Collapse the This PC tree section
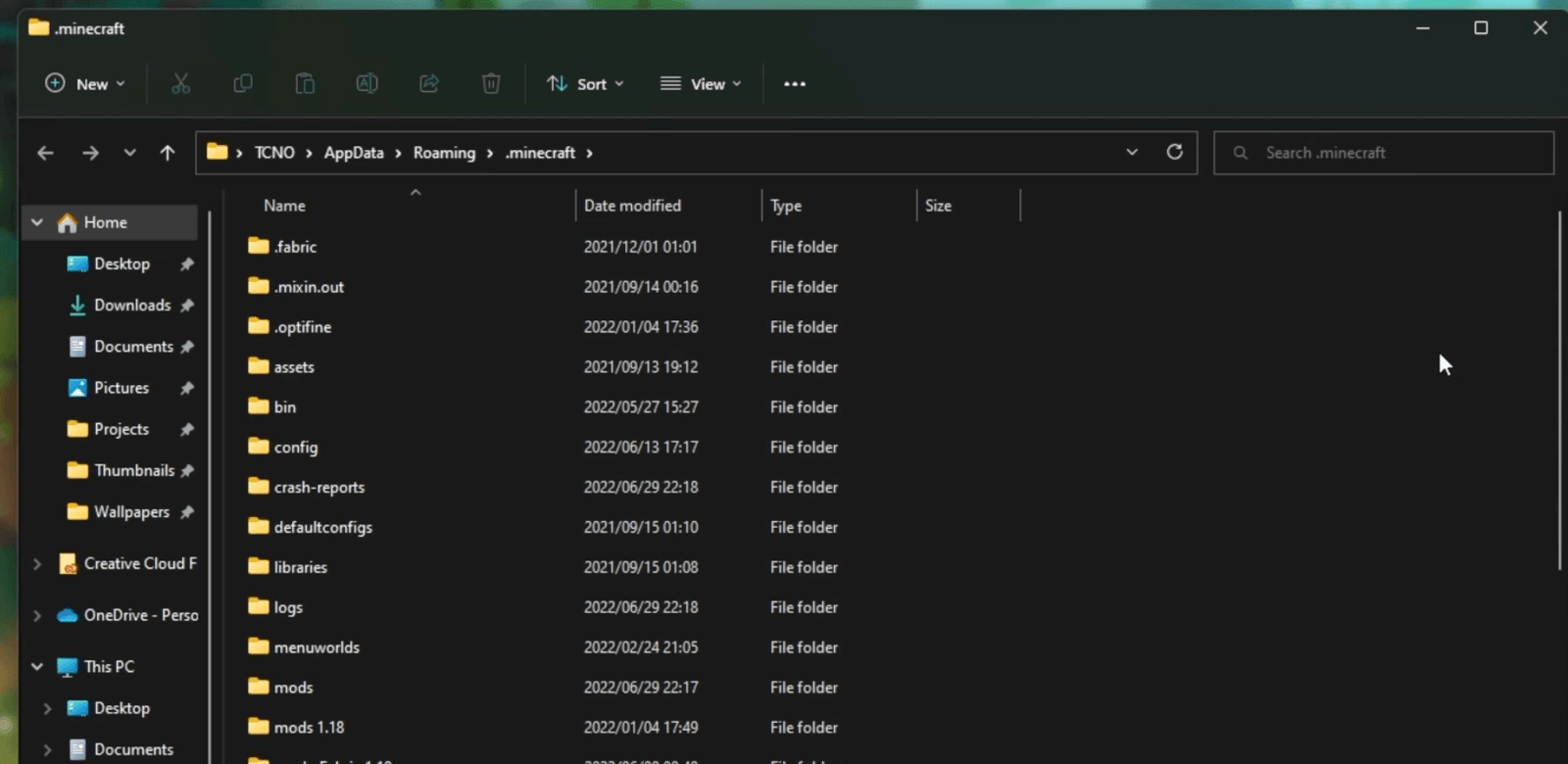The image size is (1568, 764). pos(37,667)
